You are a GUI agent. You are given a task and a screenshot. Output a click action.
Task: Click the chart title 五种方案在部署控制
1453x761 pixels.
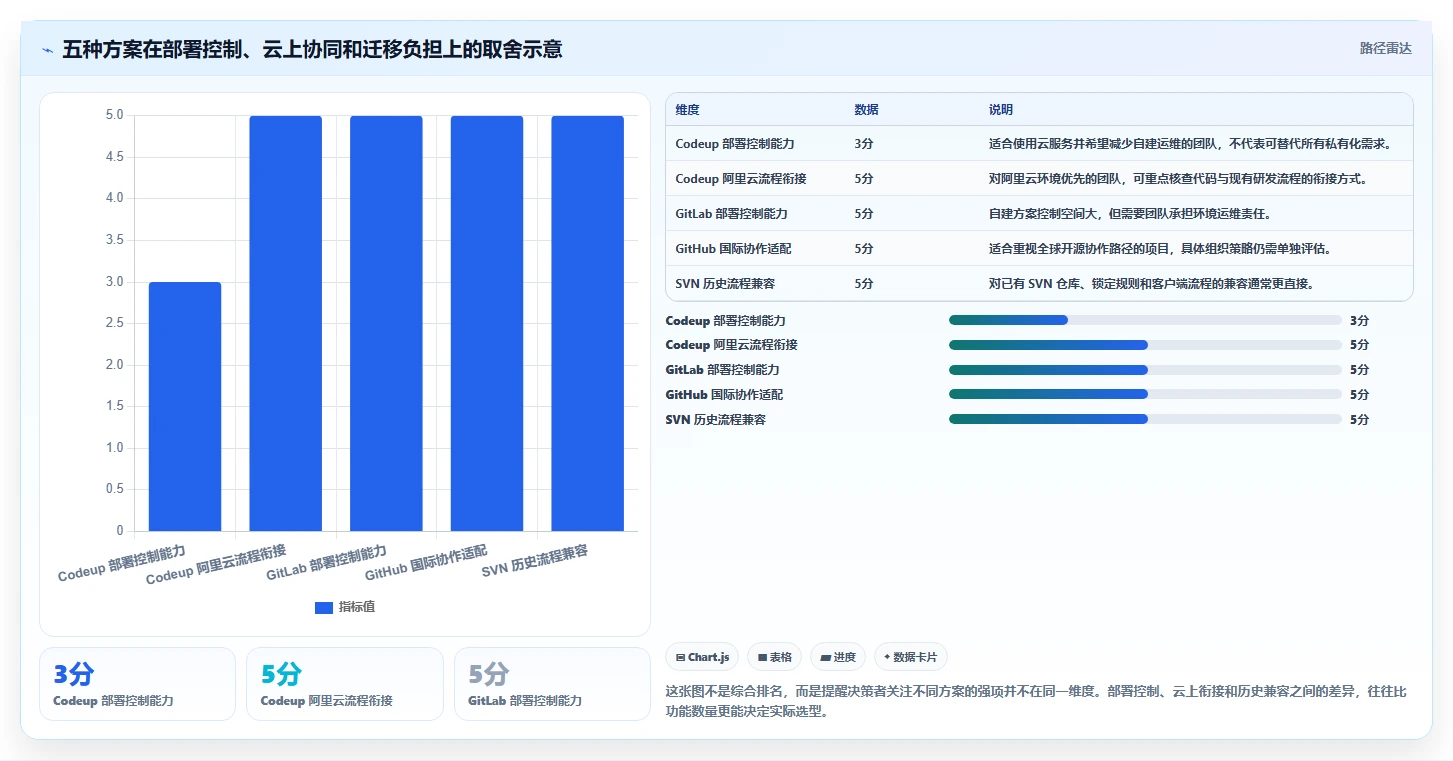point(312,49)
